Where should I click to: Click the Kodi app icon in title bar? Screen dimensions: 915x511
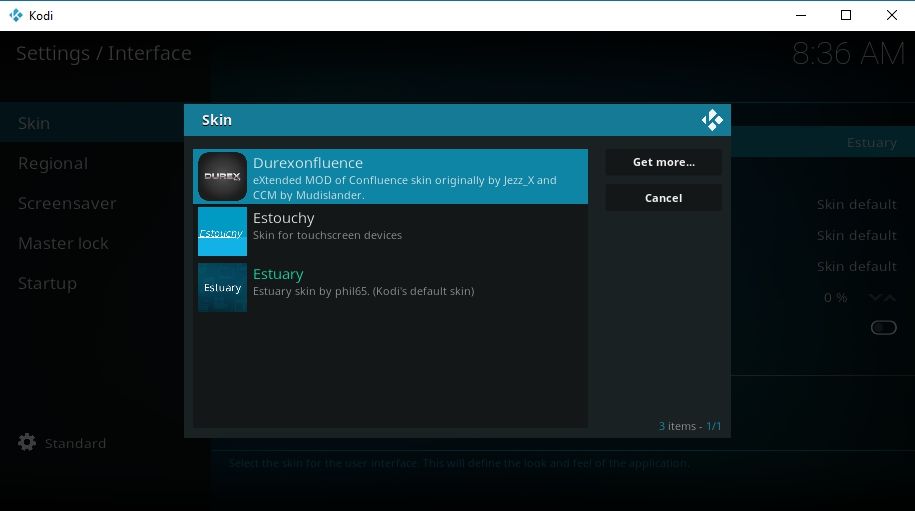click(x=16, y=15)
